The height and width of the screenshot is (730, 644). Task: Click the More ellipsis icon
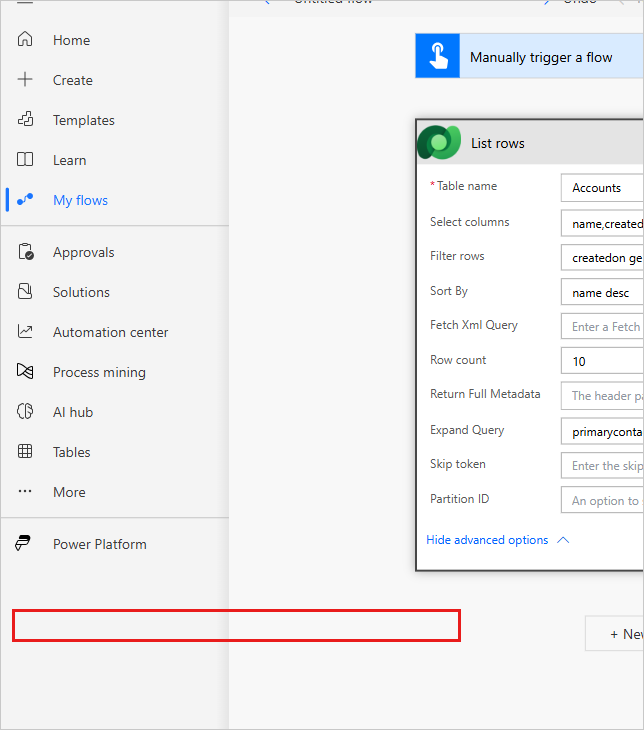(x=25, y=492)
